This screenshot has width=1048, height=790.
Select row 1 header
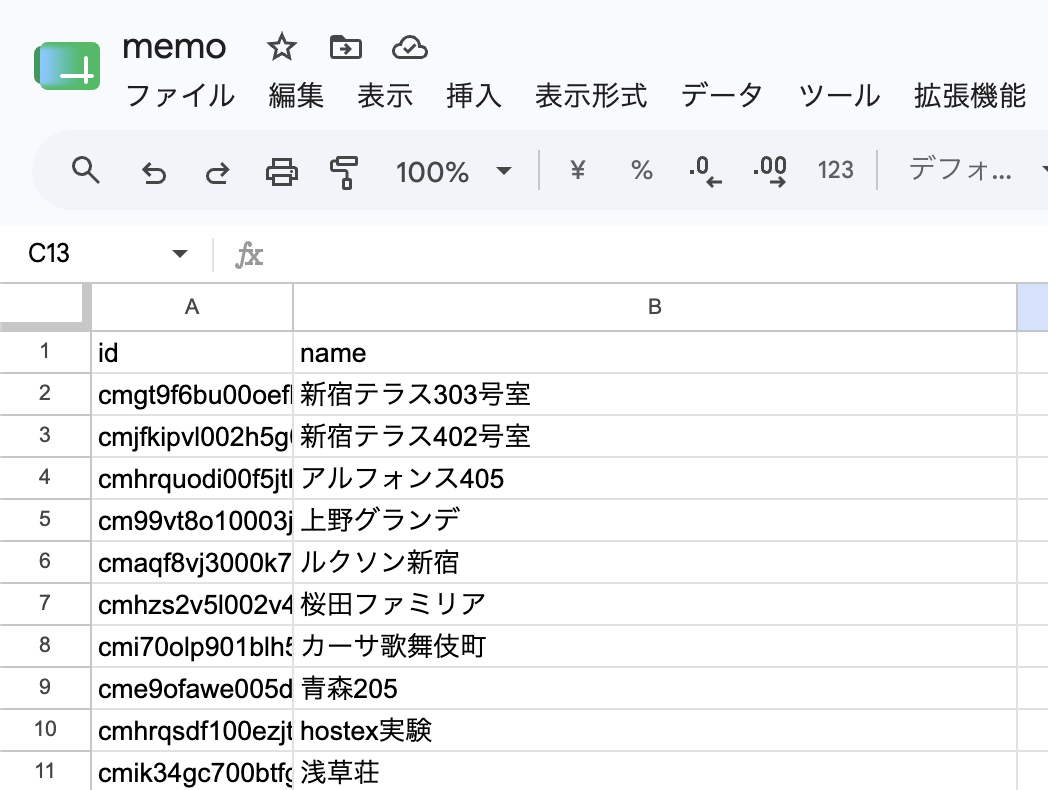click(45, 352)
